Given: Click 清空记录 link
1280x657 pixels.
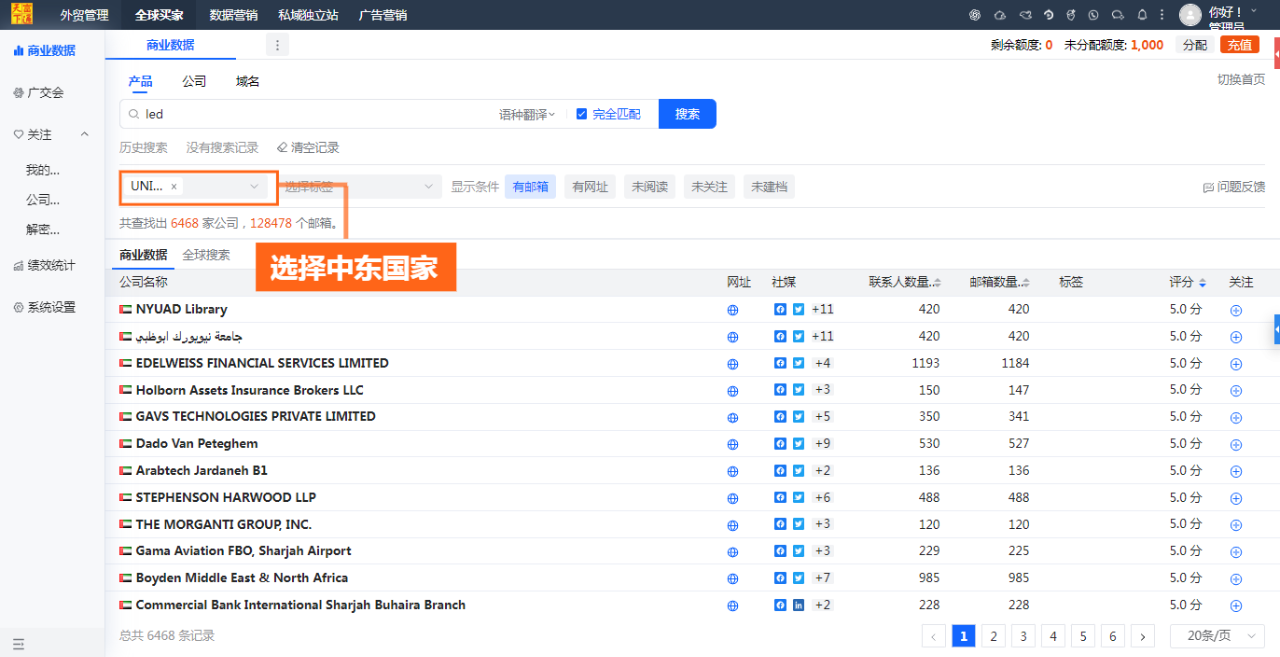Looking at the screenshot, I should click(308, 148).
